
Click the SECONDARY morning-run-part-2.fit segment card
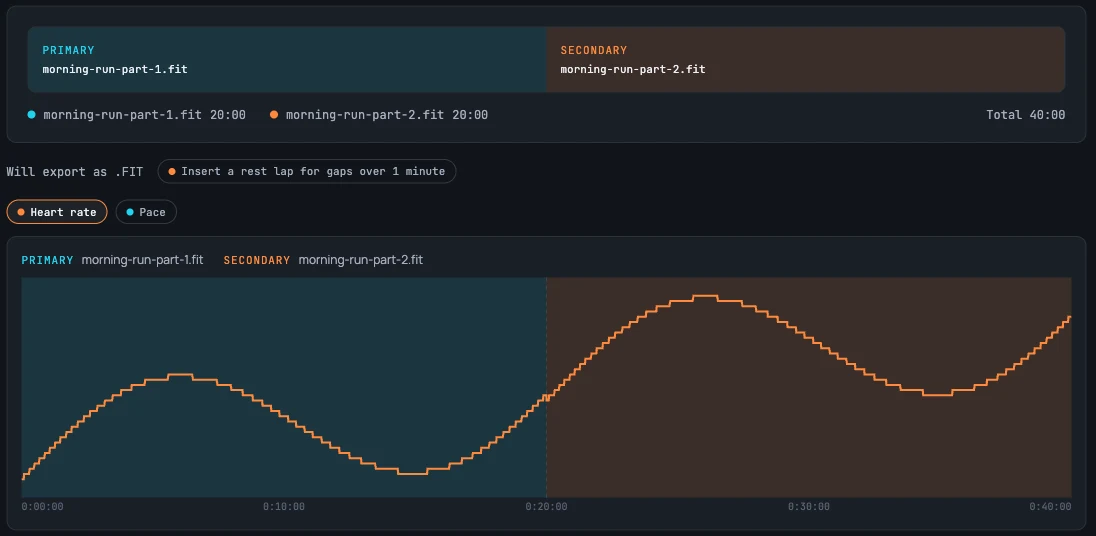pos(805,59)
